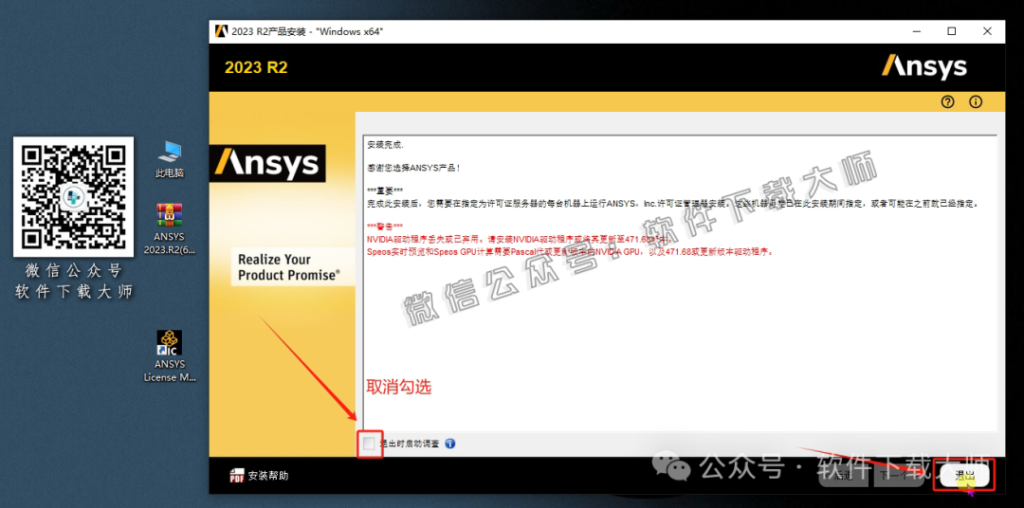
Task: Click the ***重要*** heading text
Action: [x=385, y=191]
